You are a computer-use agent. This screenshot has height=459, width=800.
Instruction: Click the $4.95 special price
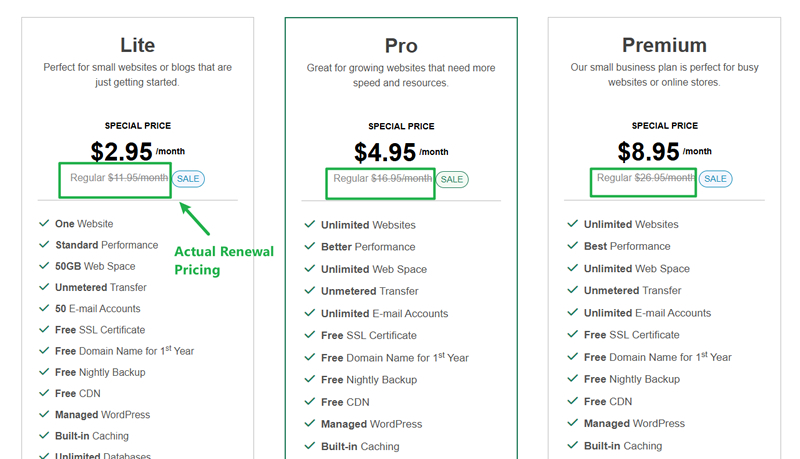point(385,152)
